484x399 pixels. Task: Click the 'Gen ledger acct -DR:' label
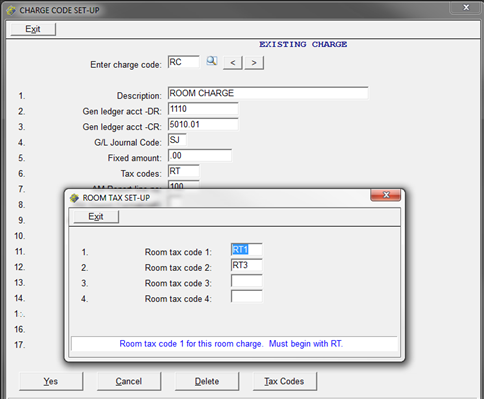[122, 111]
